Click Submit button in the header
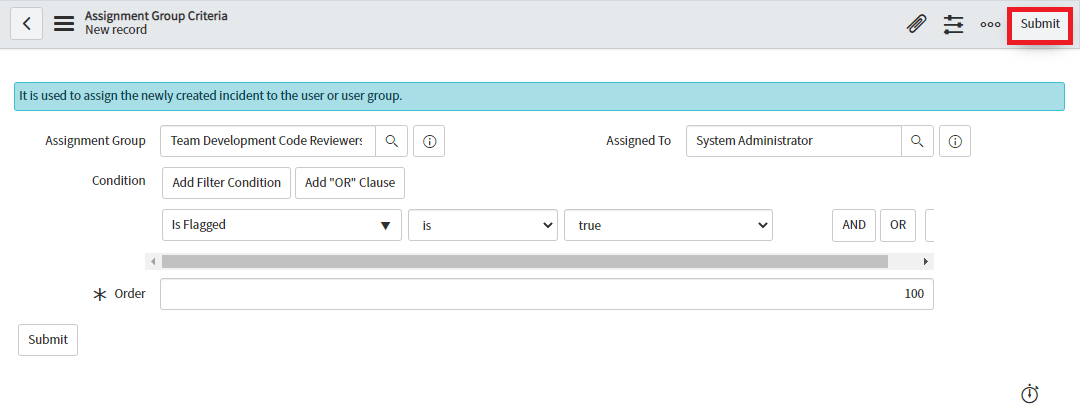This screenshot has height=404, width=1080. 1040,24
